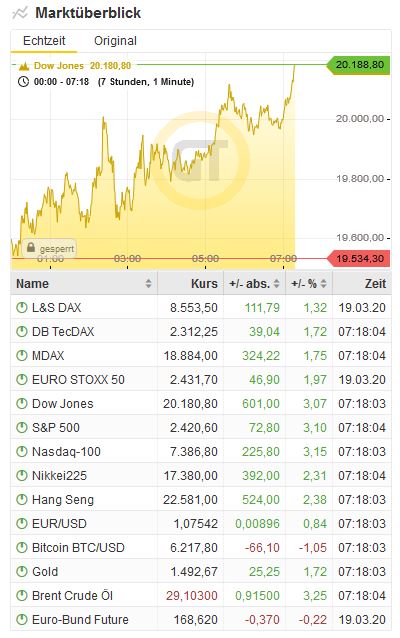The width and height of the screenshot is (400, 638).
Task: Open the EURO STOXX 50 link
Action: point(78,380)
